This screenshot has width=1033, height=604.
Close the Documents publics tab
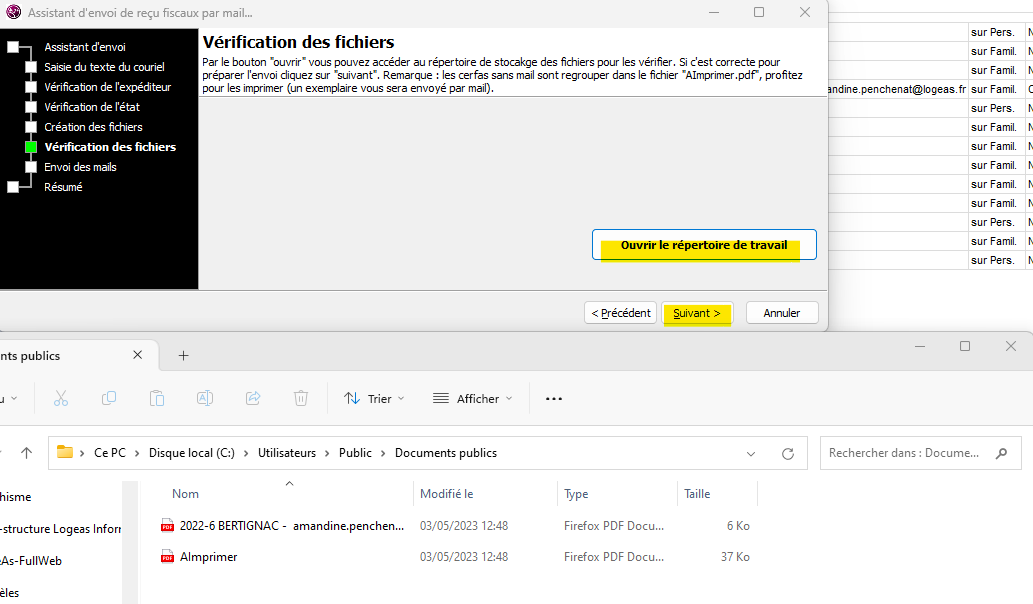click(x=139, y=355)
